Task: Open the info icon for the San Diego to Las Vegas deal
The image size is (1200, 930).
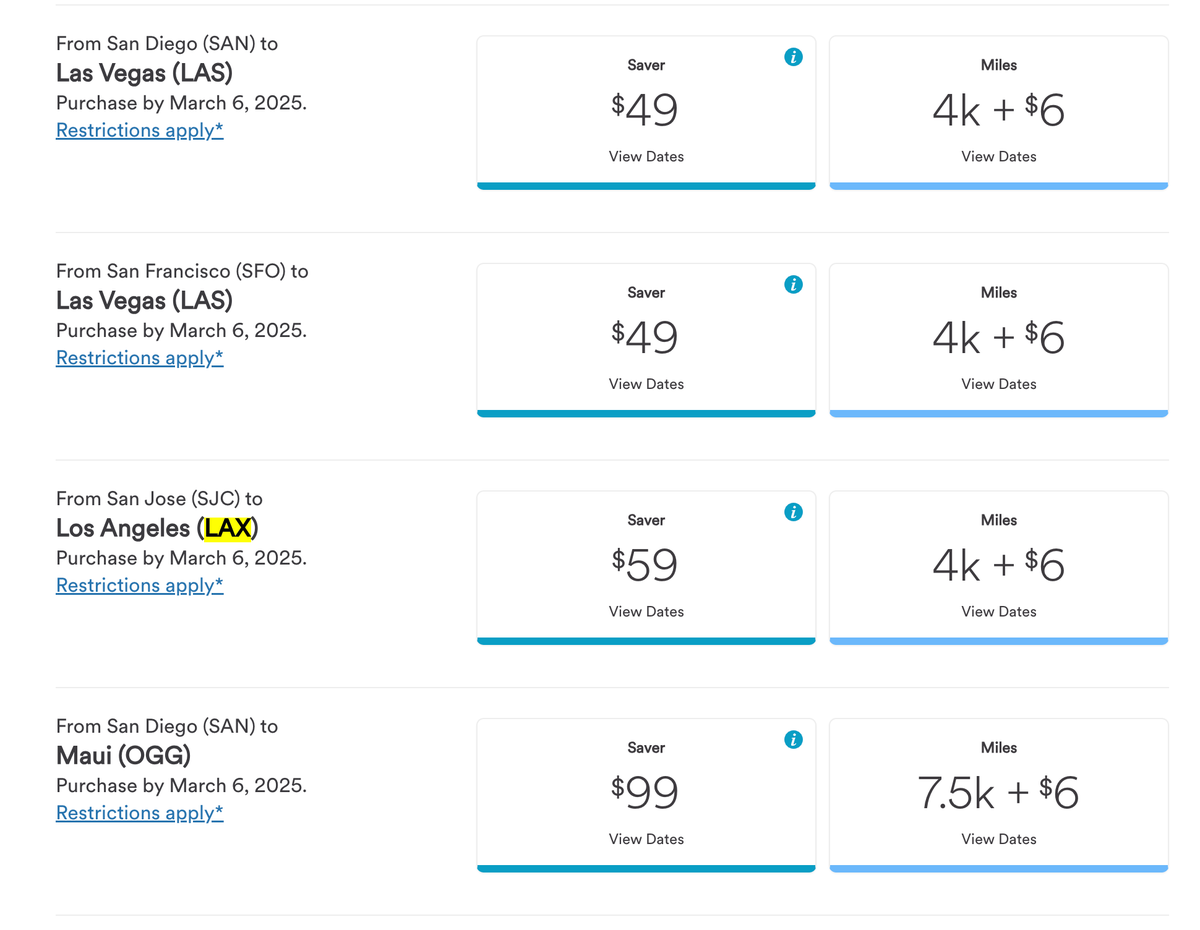Action: pos(793,57)
